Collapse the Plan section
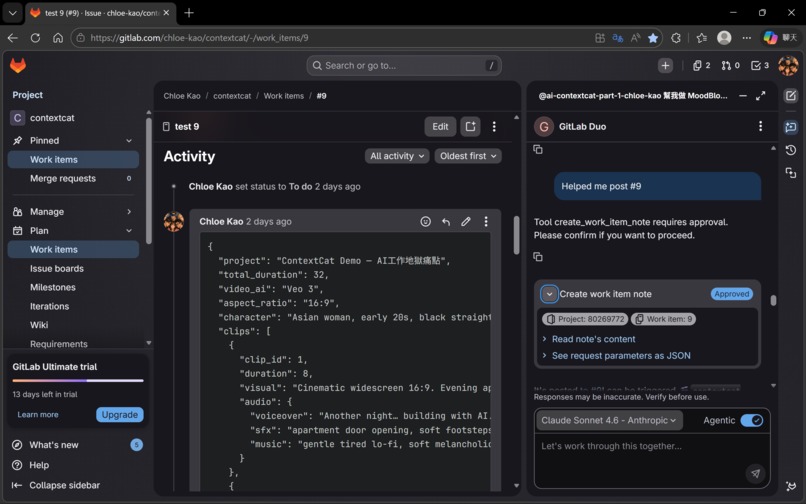 tap(129, 230)
